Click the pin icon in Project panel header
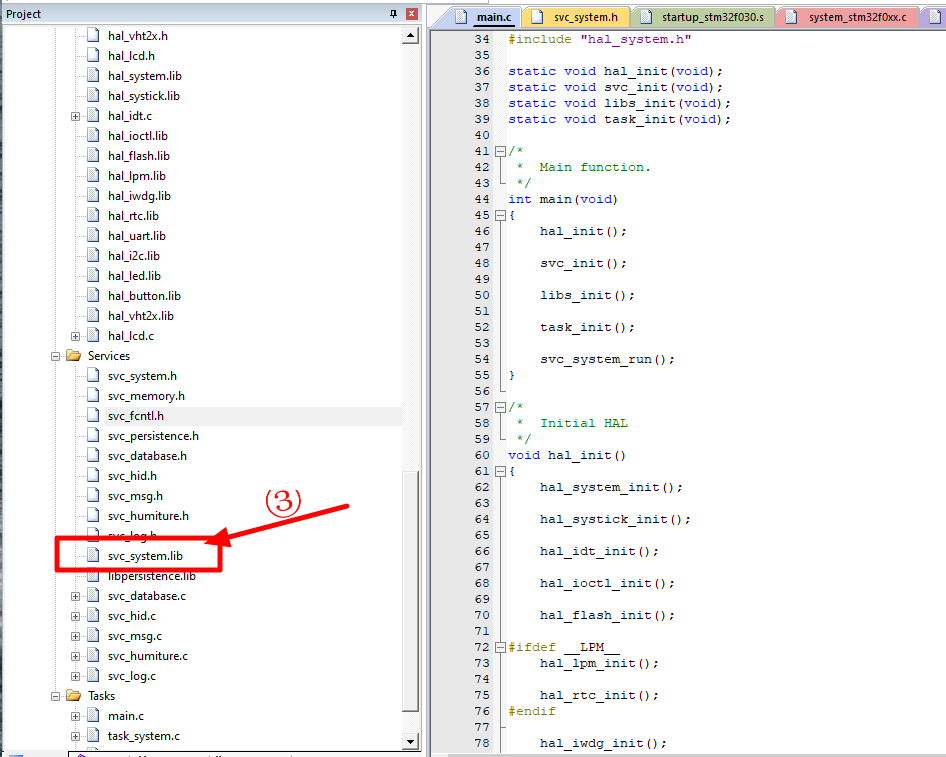 [x=393, y=14]
